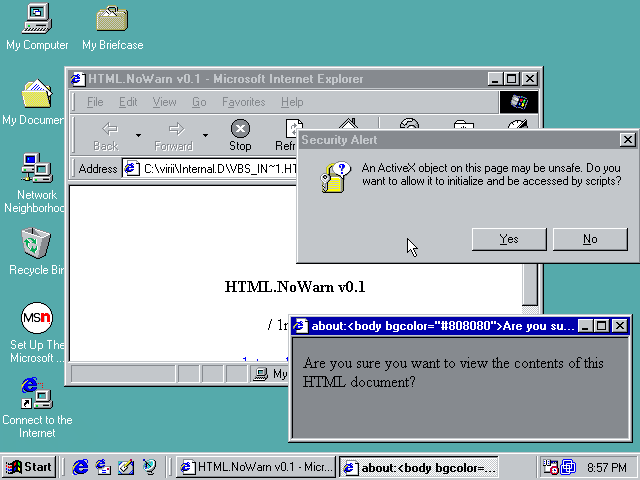Click the IE icon in HTML.NoWarn title bar
This screenshot has width=640, height=480.
coord(78,79)
